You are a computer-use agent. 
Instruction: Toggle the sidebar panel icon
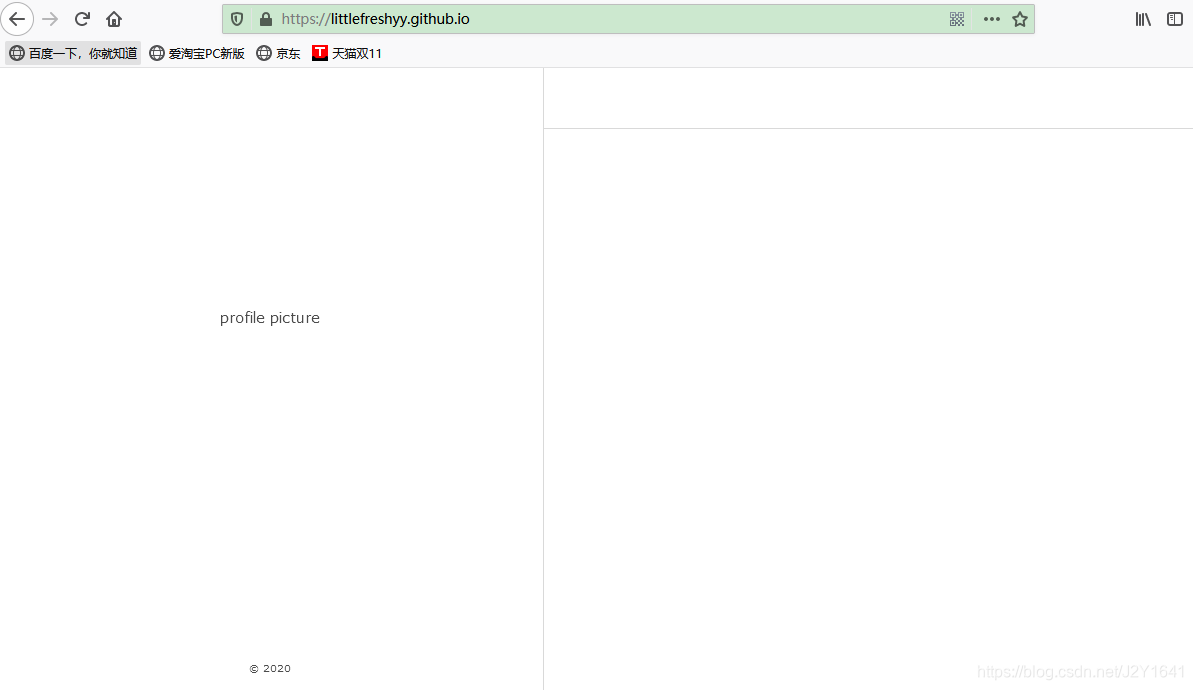click(x=1175, y=19)
